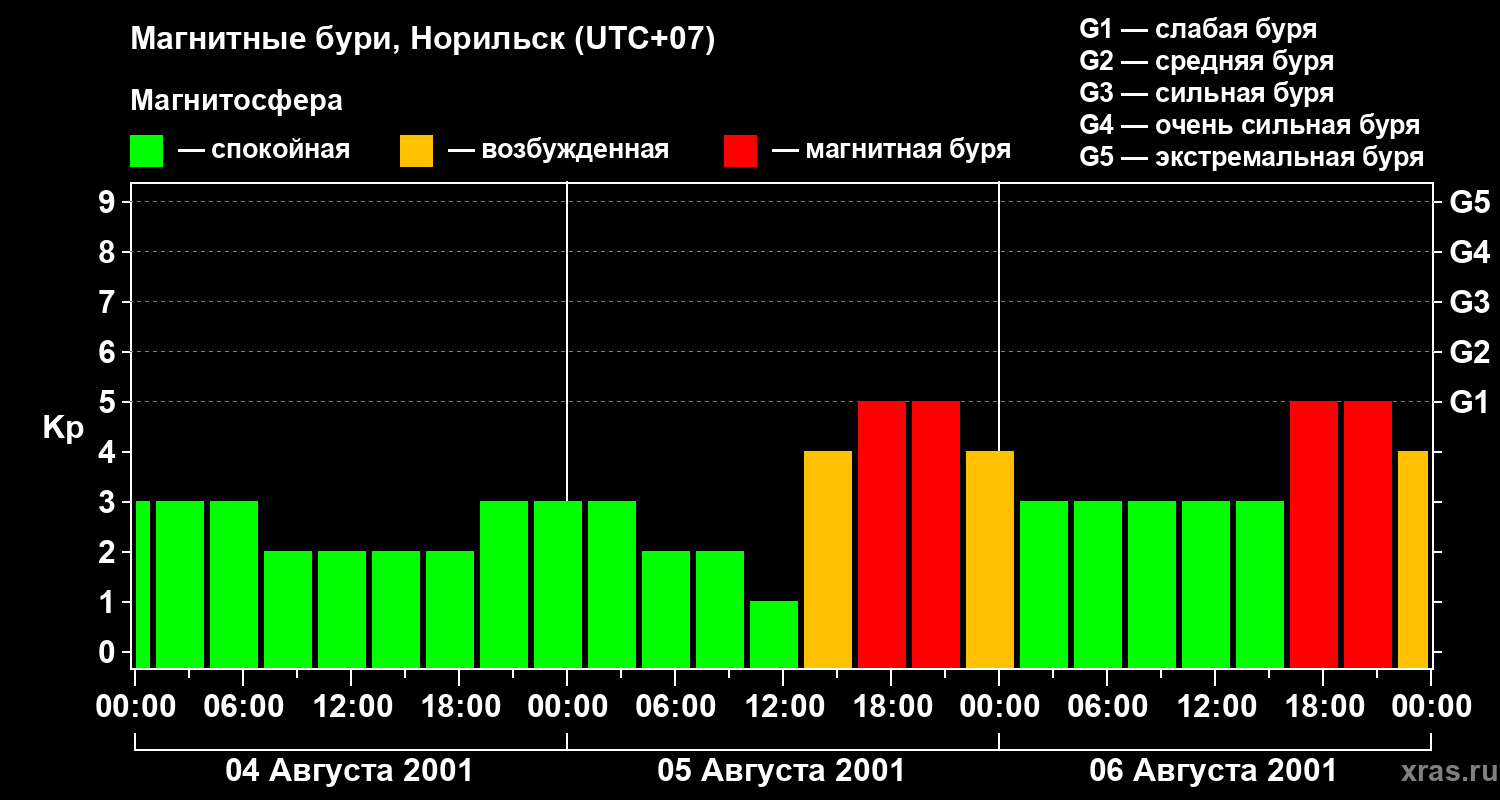
Task: Click the red 'магнитная буря' legend swatch
Action: pos(740,151)
